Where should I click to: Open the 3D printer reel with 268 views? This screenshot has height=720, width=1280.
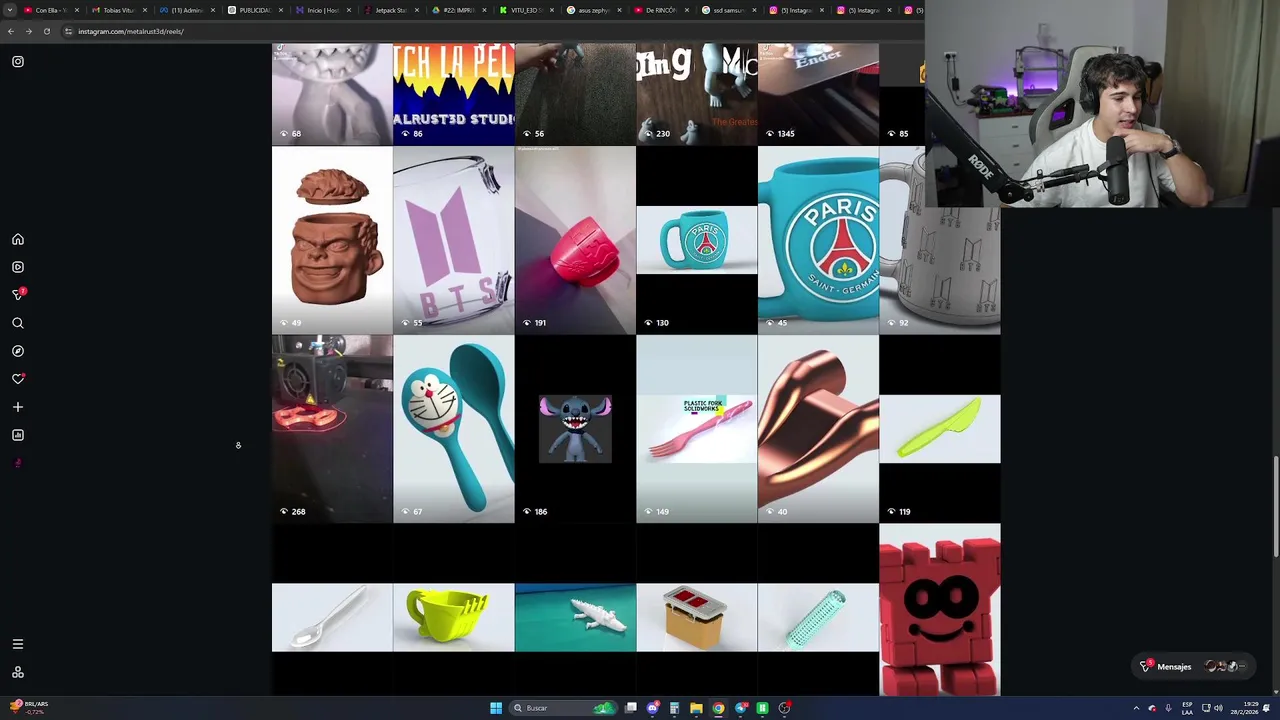(x=332, y=429)
